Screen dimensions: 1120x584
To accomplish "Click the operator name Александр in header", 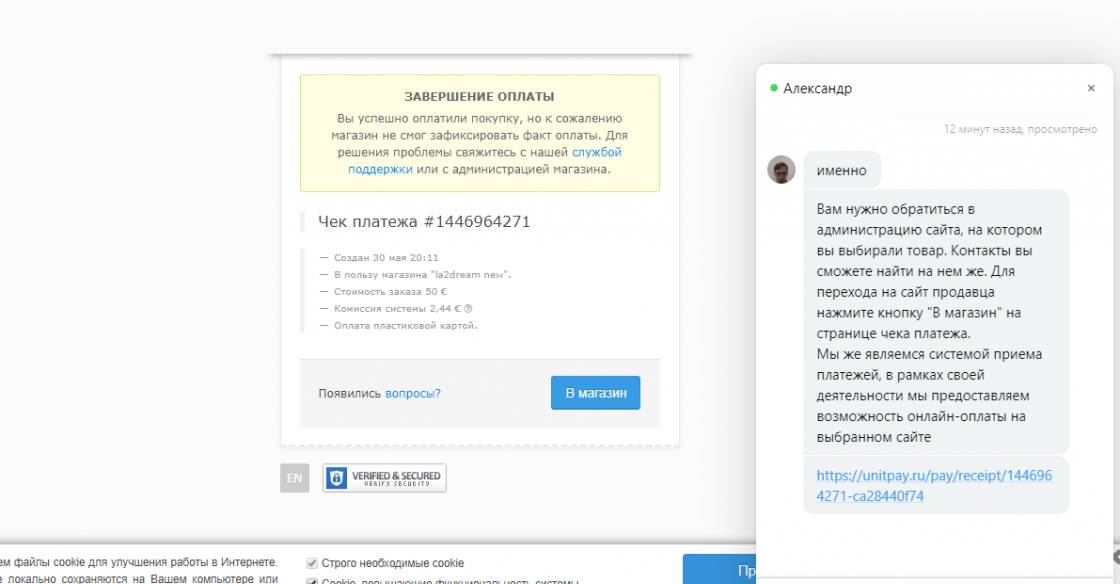I will tap(817, 88).
